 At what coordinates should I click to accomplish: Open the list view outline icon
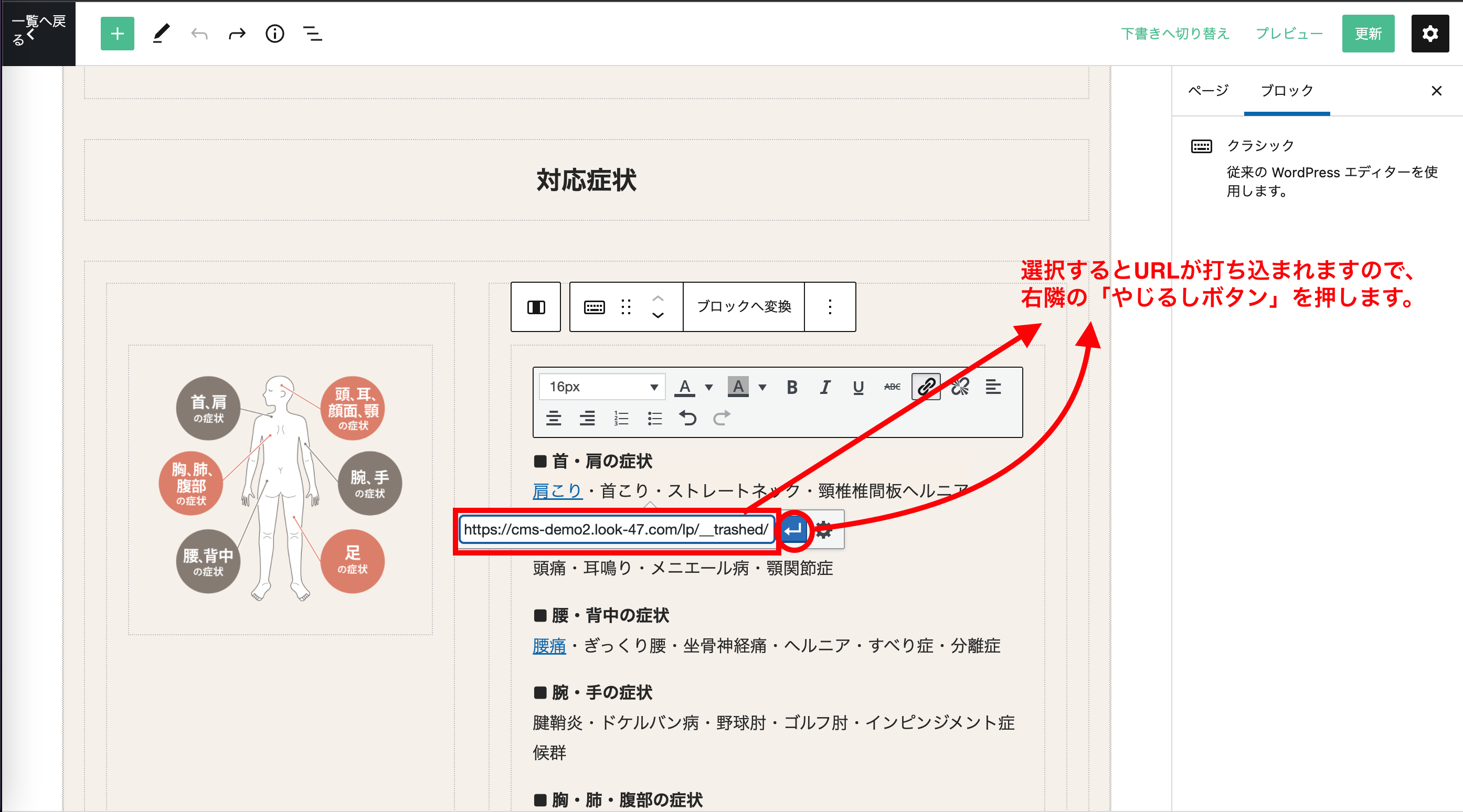point(312,34)
